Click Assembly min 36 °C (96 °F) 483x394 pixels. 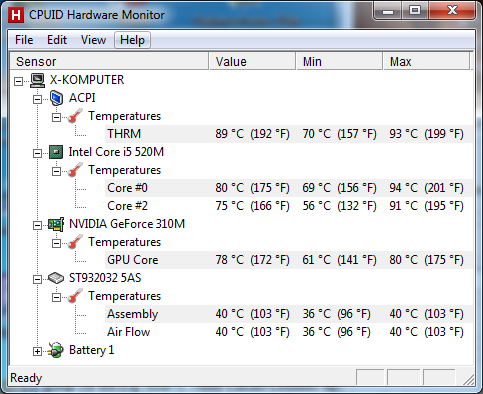point(336,314)
